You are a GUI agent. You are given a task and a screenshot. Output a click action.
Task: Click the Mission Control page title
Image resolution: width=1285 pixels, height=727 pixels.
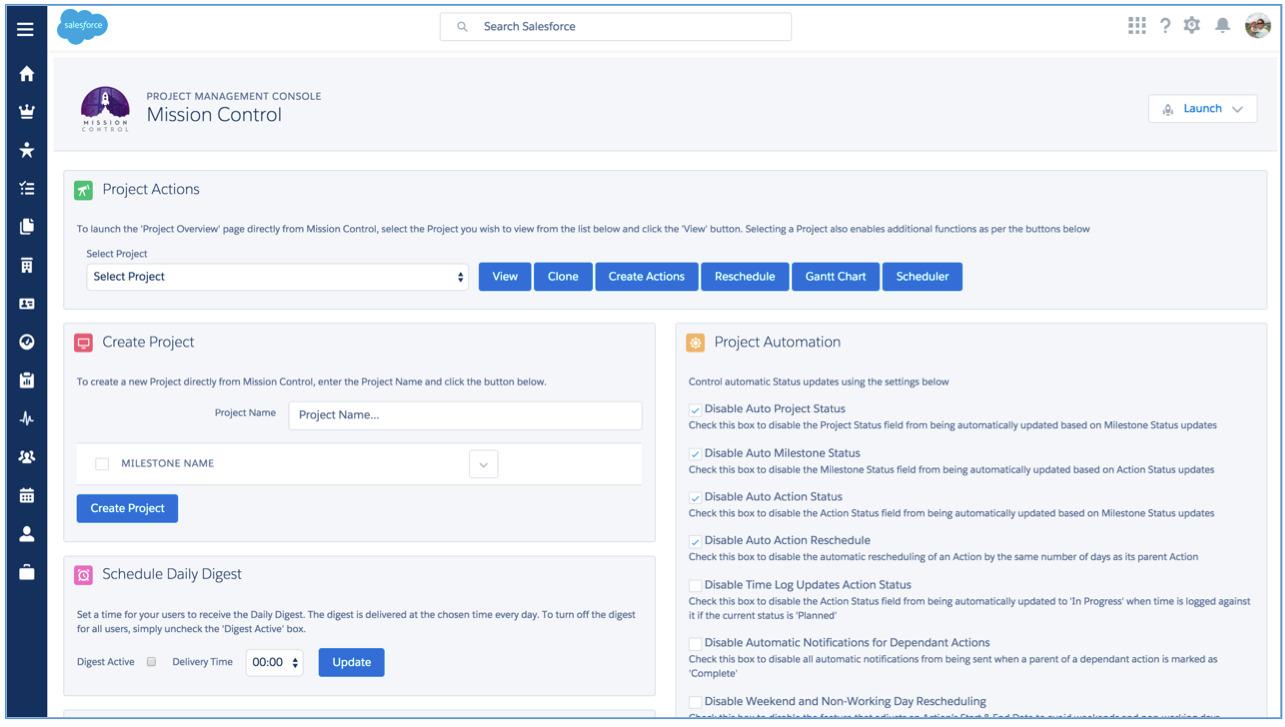(x=214, y=115)
